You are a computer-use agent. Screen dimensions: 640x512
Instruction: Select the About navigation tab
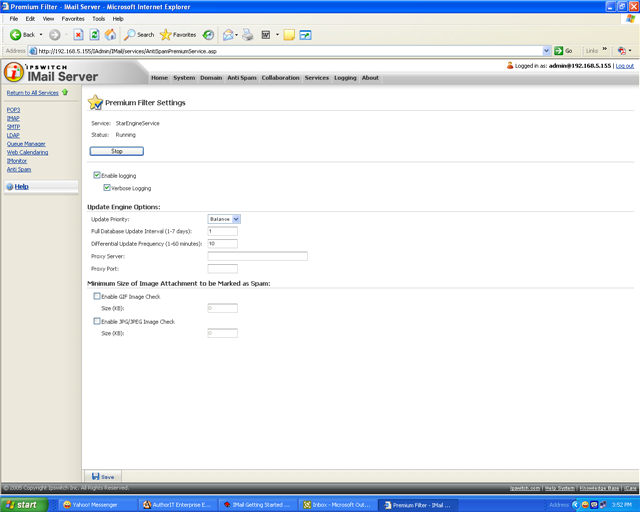click(x=370, y=78)
